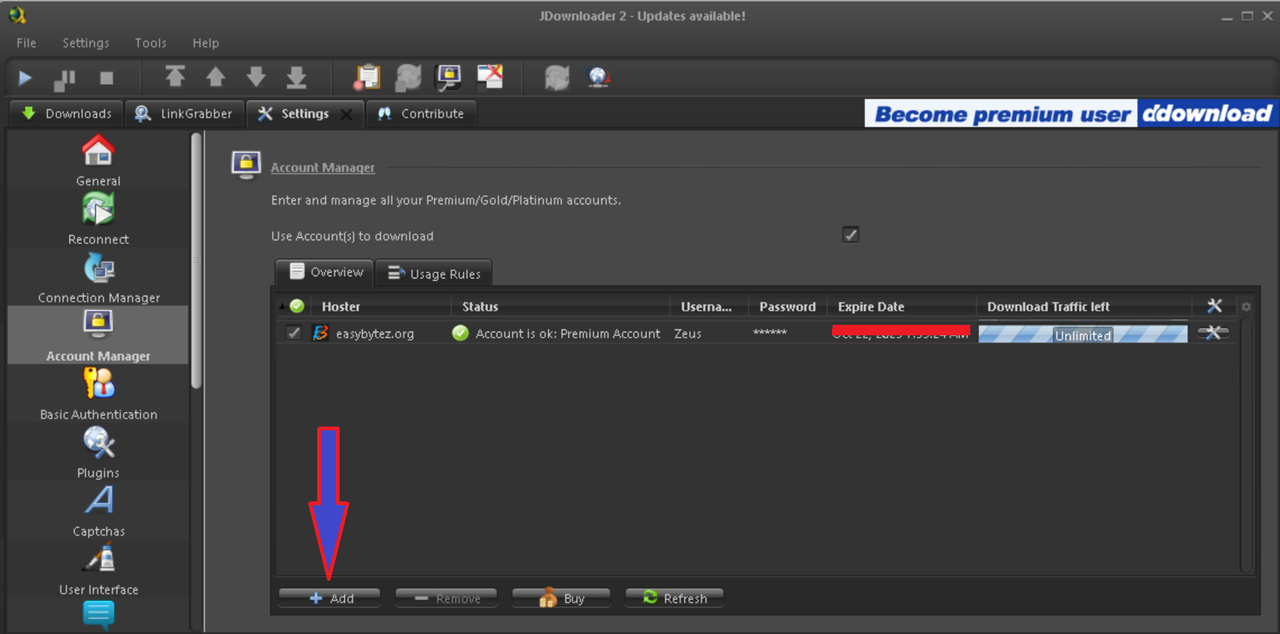
Task: Switch to the Contribute tab
Action: coord(421,113)
